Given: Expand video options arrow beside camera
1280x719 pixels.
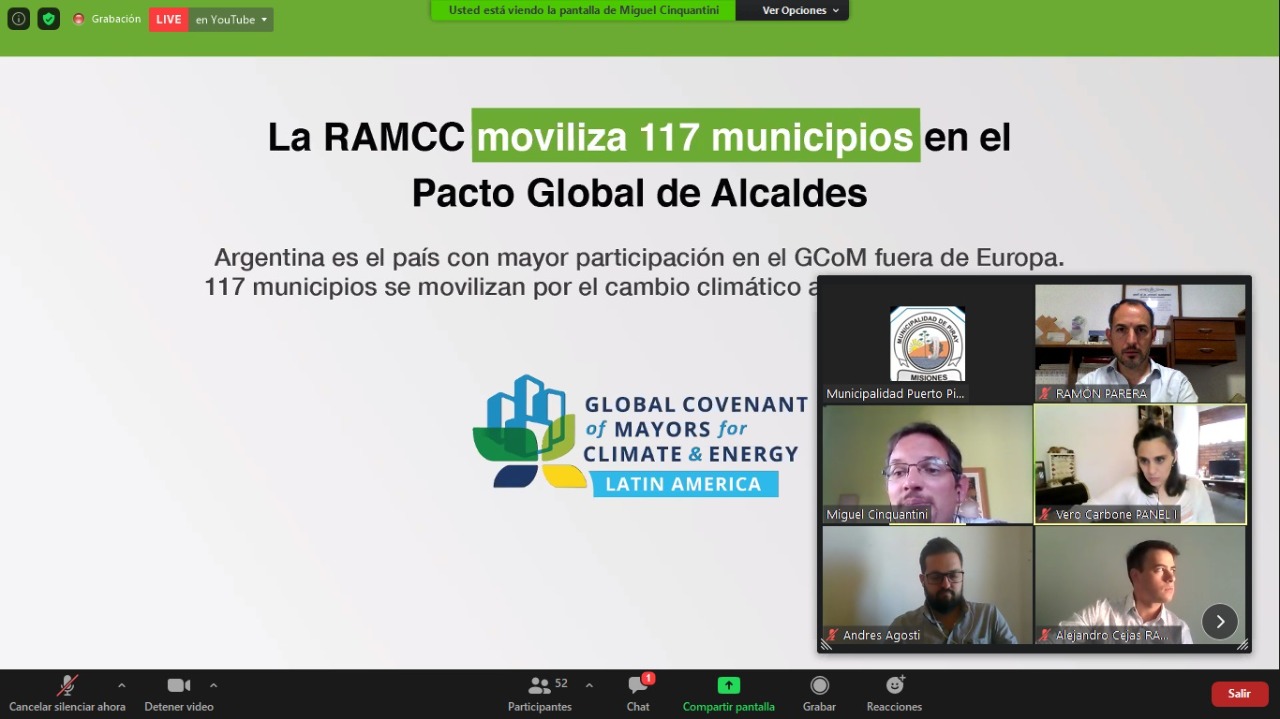Looking at the screenshot, I should [213, 686].
